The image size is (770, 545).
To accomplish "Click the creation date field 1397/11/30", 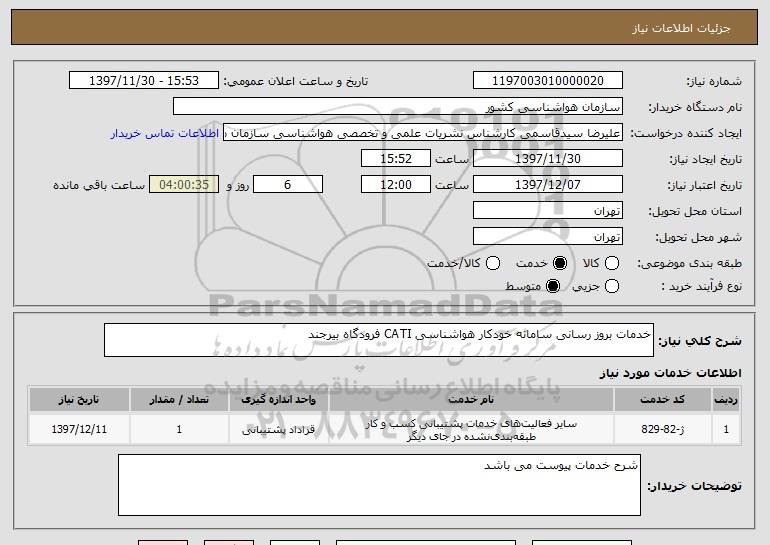I will (548, 159).
